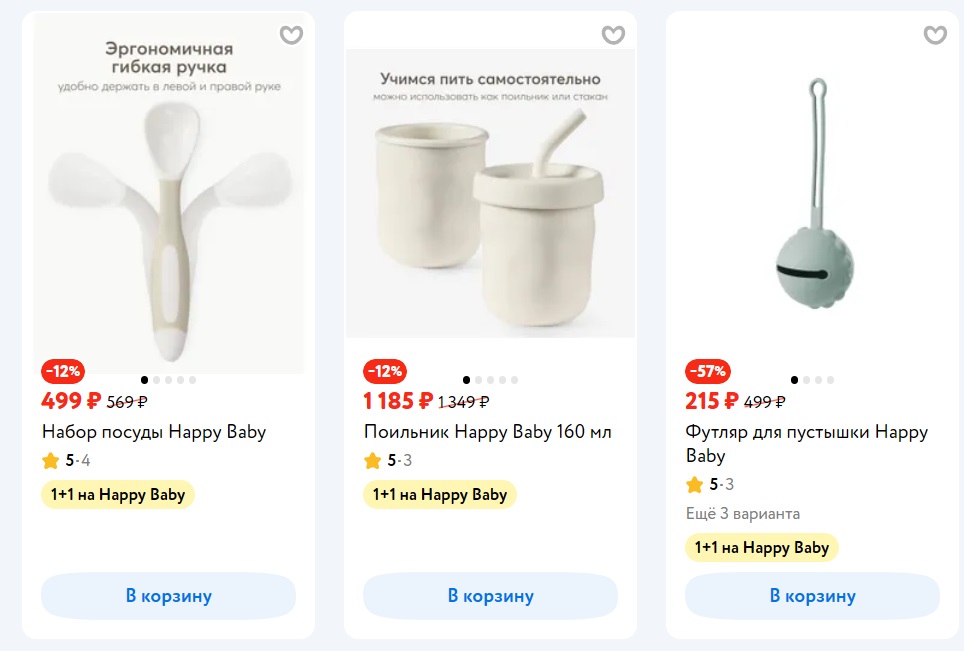964x651 pixels.
Task: Open the Набор посуды Happy Baby product link
Action: pyautogui.click(x=154, y=432)
